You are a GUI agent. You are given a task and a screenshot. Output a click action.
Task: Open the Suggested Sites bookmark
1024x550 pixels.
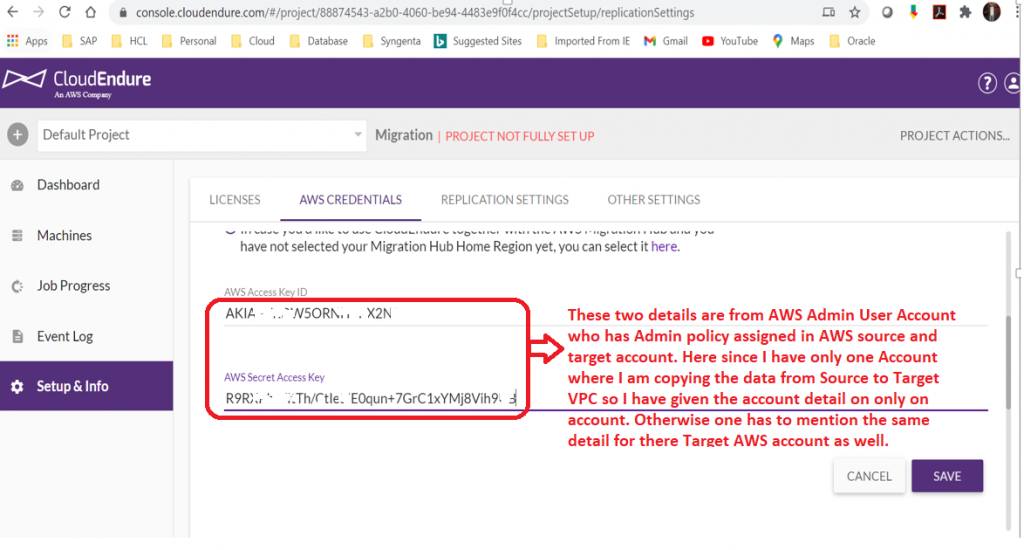[x=478, y=41]
